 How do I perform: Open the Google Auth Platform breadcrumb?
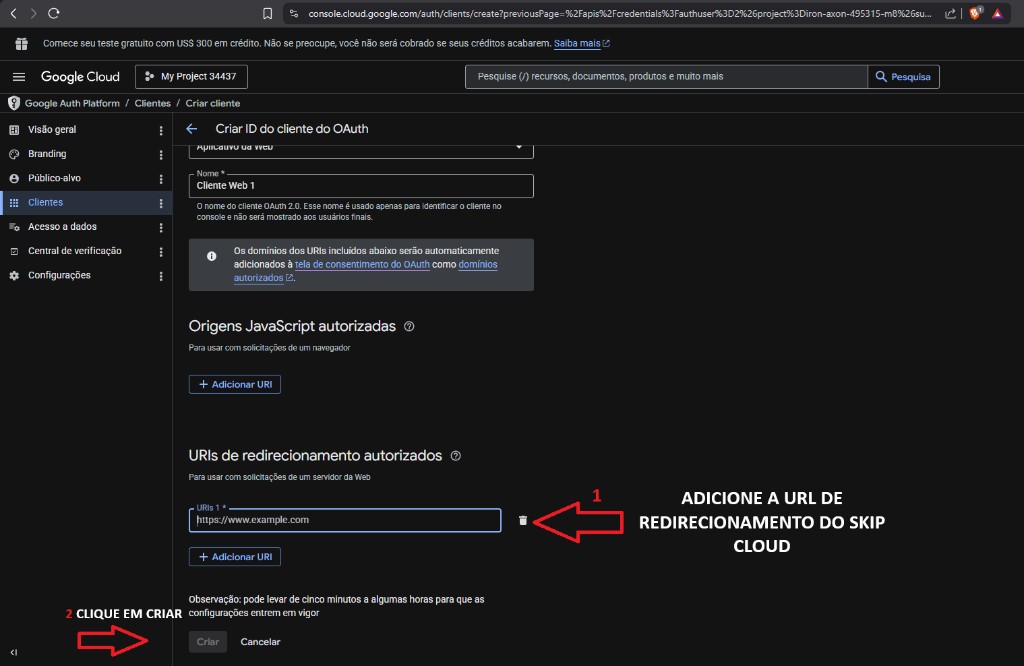click(72, 103)
